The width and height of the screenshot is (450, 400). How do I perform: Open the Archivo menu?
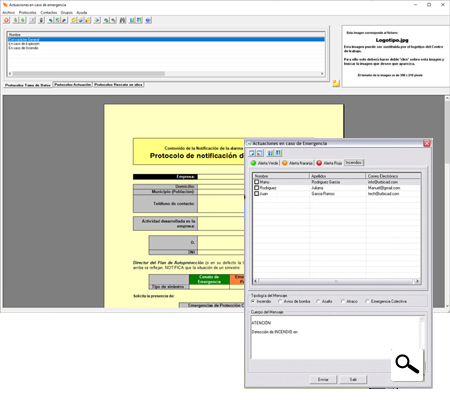click(x=9, y=13)
